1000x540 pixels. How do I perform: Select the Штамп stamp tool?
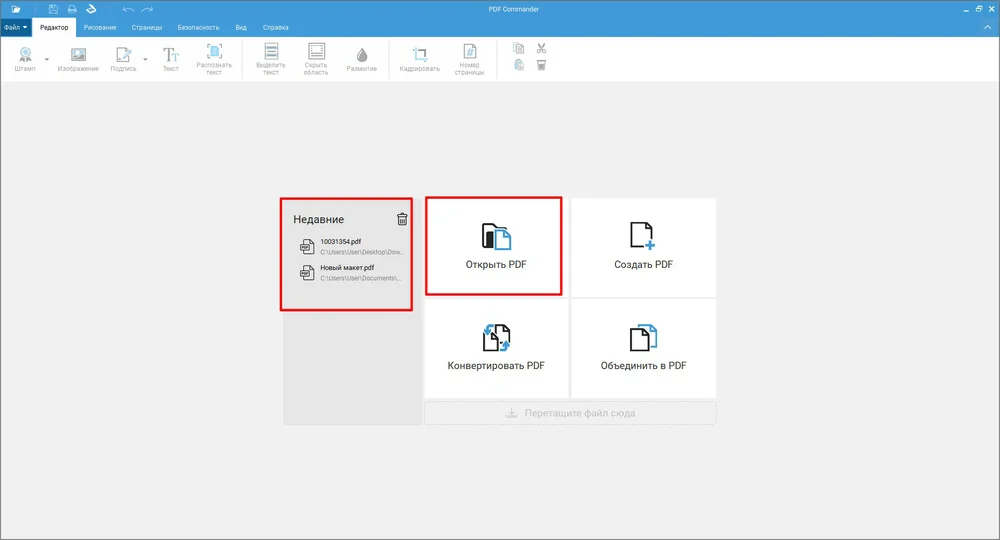coord(25,59)
